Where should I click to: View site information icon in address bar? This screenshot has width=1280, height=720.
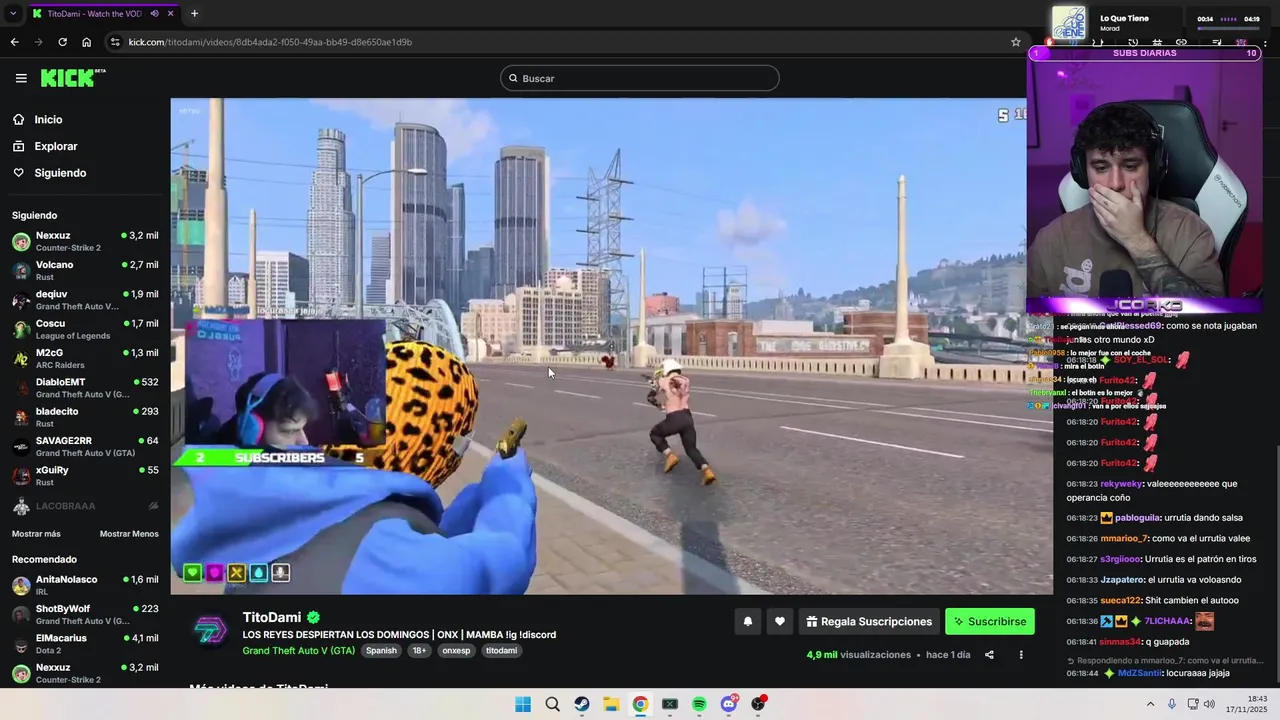click(x=115, y=42)
